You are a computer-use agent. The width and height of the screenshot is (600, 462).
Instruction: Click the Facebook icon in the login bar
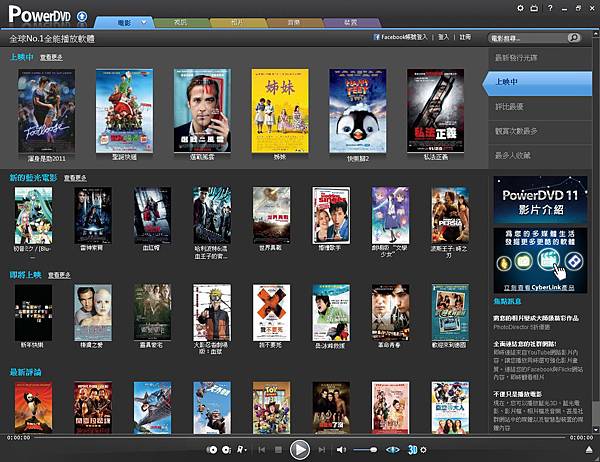click(x=377, y=37)
